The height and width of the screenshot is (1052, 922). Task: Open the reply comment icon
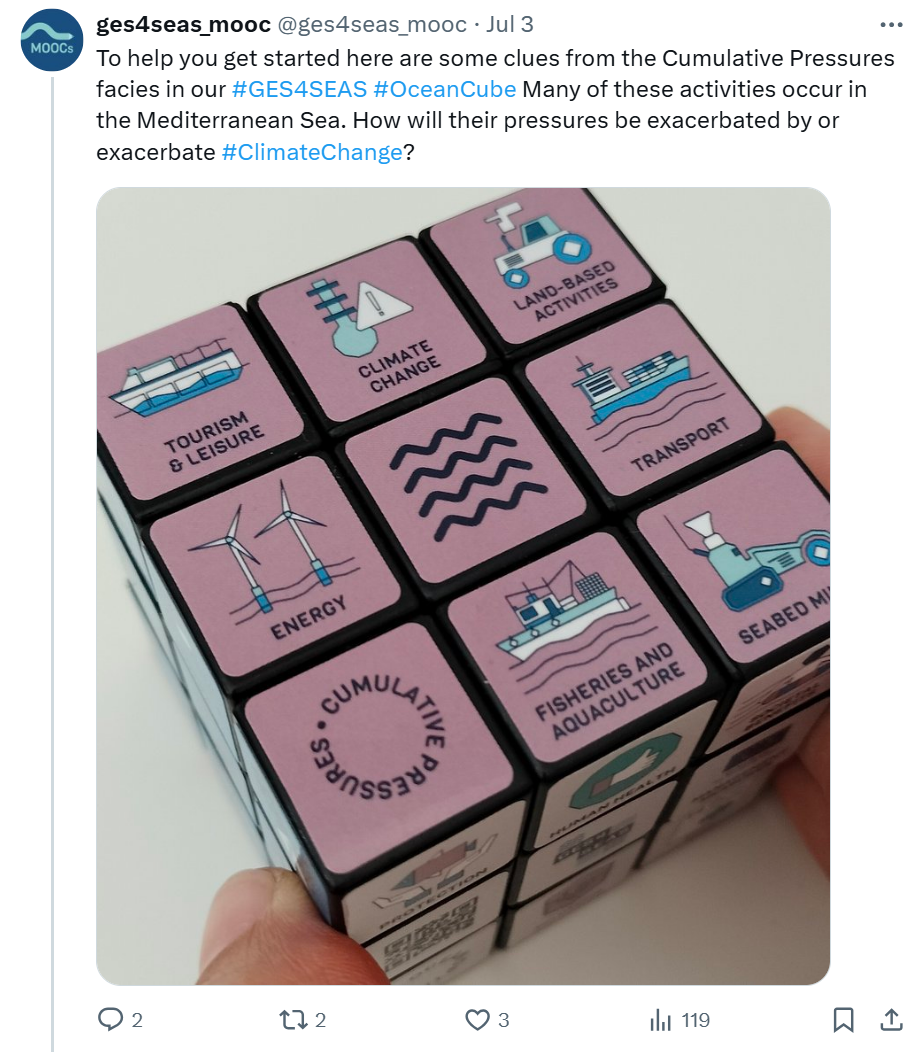coord(110,1019)
